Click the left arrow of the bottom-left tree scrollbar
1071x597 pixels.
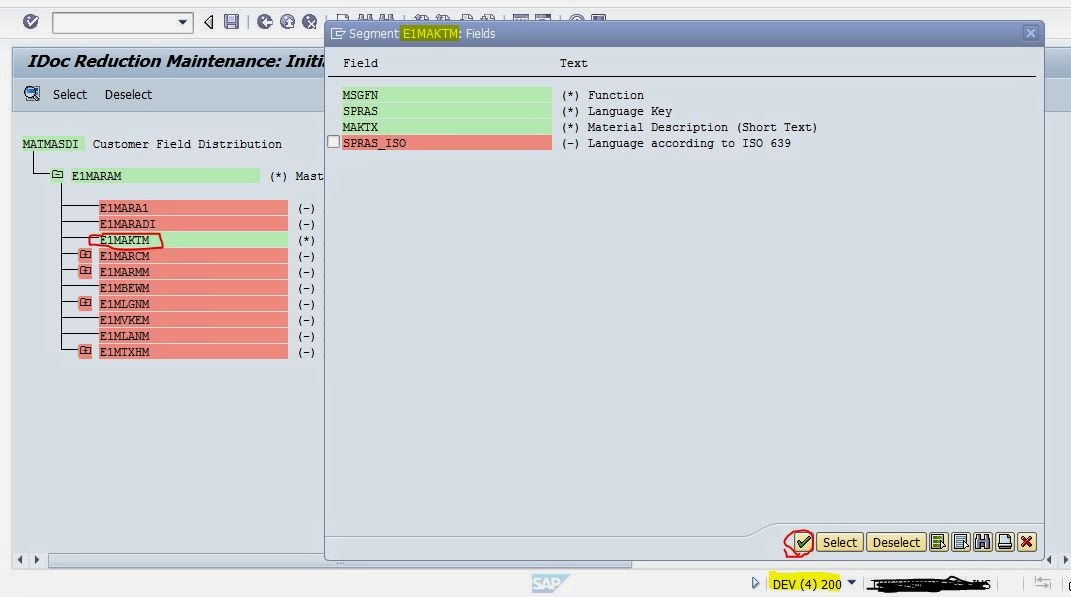(20, 560)
